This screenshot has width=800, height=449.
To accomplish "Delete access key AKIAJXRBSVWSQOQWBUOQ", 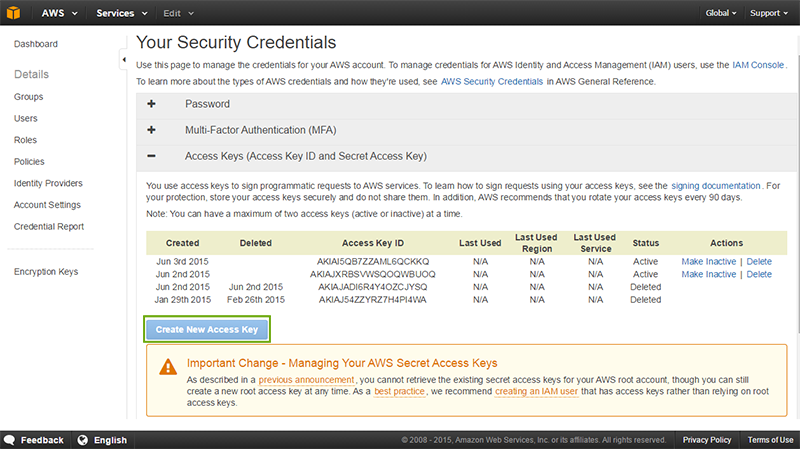I will 759,274.
